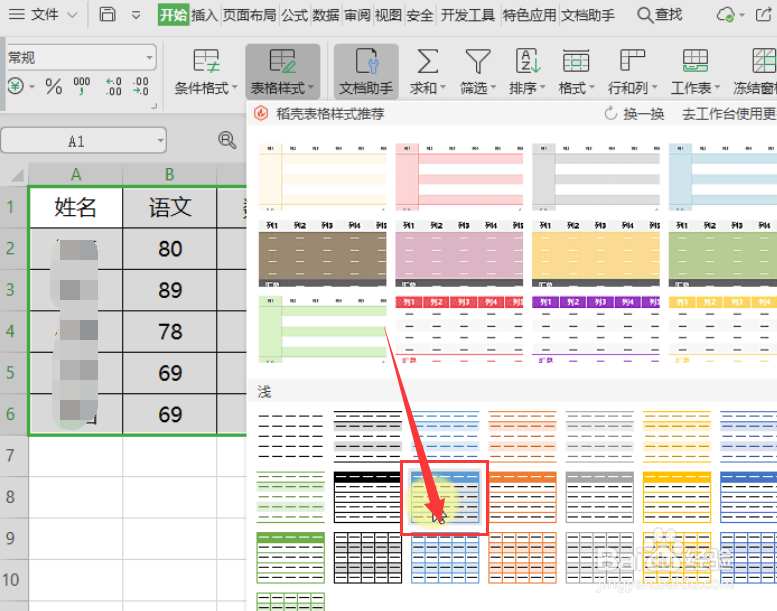Image resolution: width=777 pixels, height=611 pixels.
Task: Click the share export icon
Action: 763,14
